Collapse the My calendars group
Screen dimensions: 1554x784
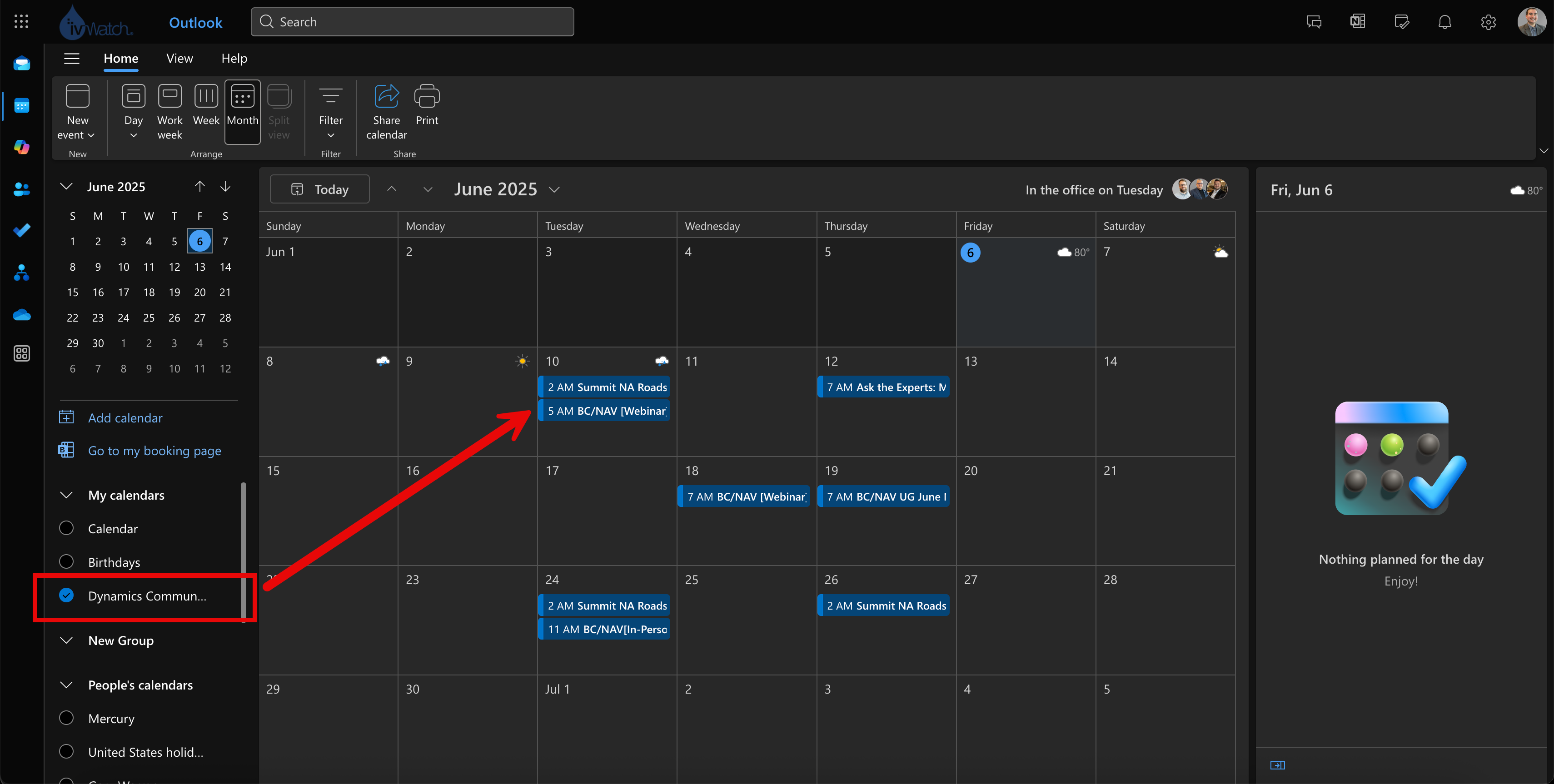tap(66, 495)
